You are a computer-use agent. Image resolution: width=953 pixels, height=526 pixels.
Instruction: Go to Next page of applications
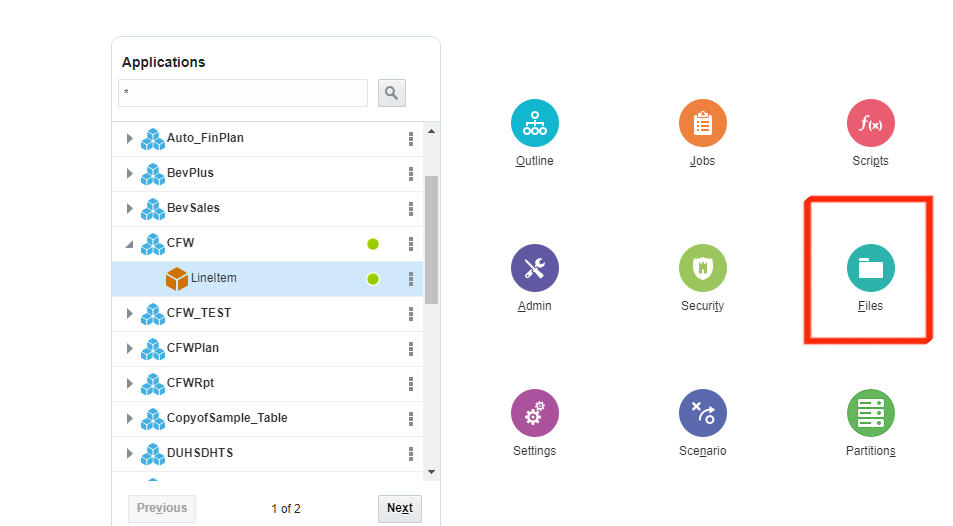click(x=400, y=508)
